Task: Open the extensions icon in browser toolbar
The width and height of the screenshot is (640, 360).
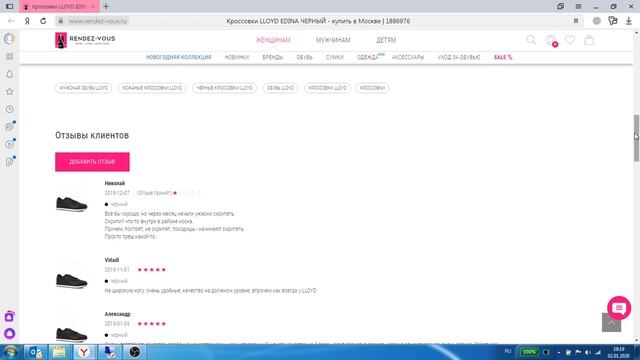Action: pyautogui.click(x=613, y=21)
